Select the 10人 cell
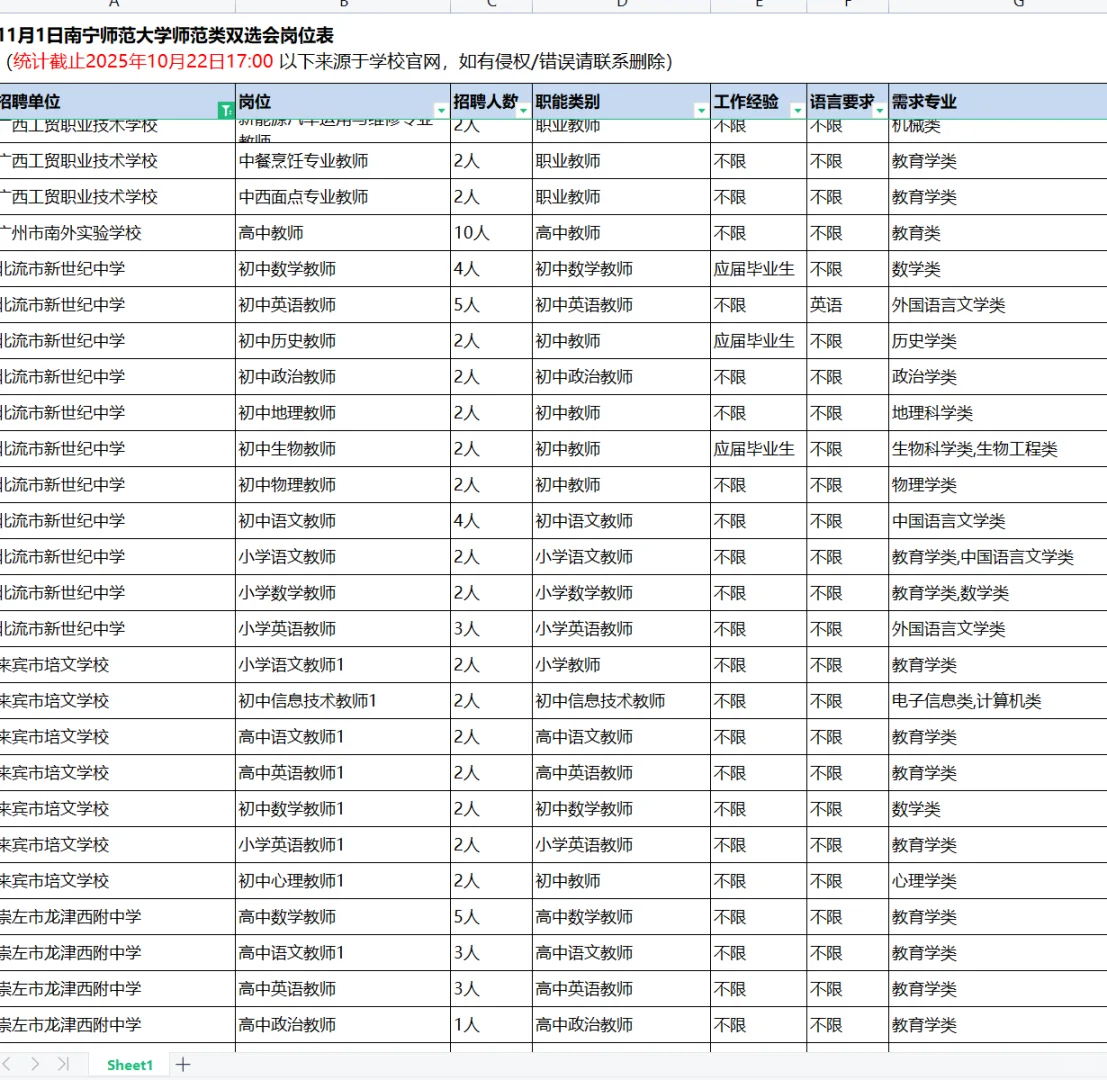The height and width of the screenshot is (1080, 1107). click(x=491, y=233)
